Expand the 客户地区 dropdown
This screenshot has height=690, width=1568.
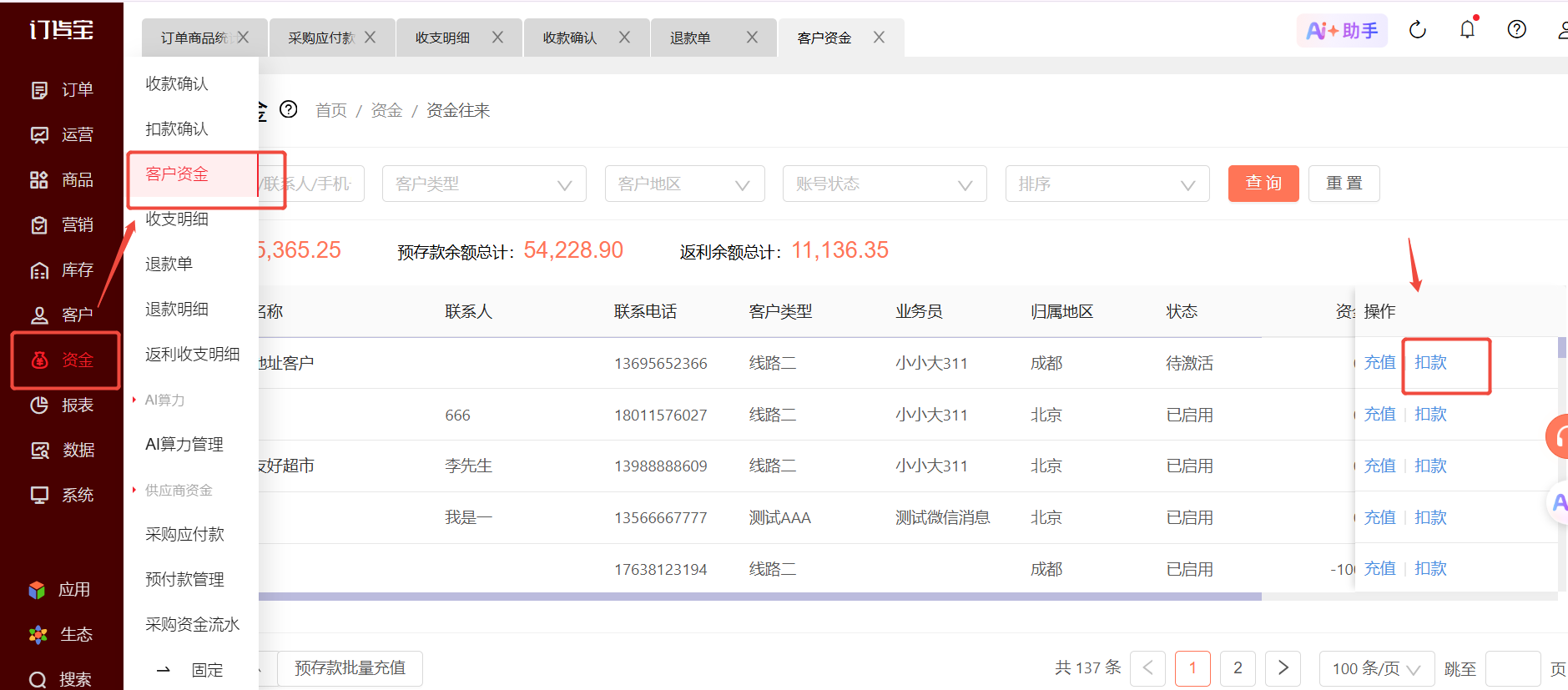pyautogui.click(x=685, y=184)
